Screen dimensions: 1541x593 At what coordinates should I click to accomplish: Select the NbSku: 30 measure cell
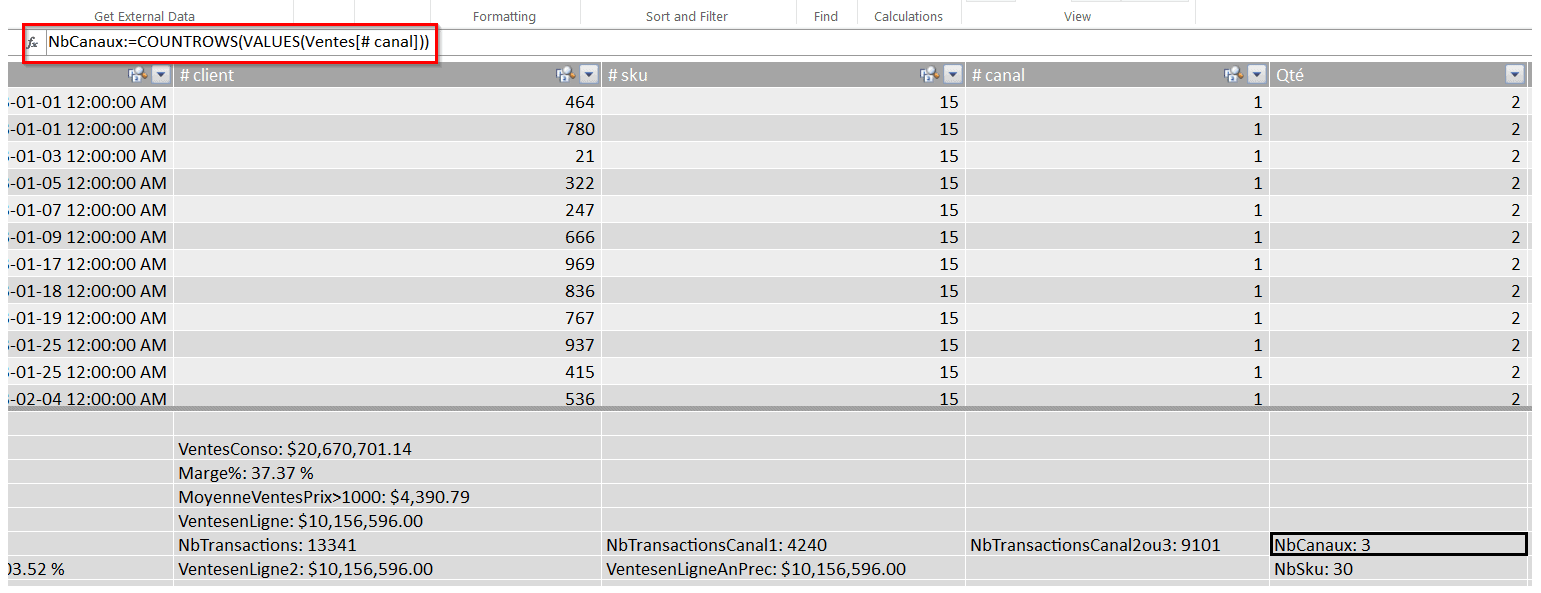[x=1398, y=569]
